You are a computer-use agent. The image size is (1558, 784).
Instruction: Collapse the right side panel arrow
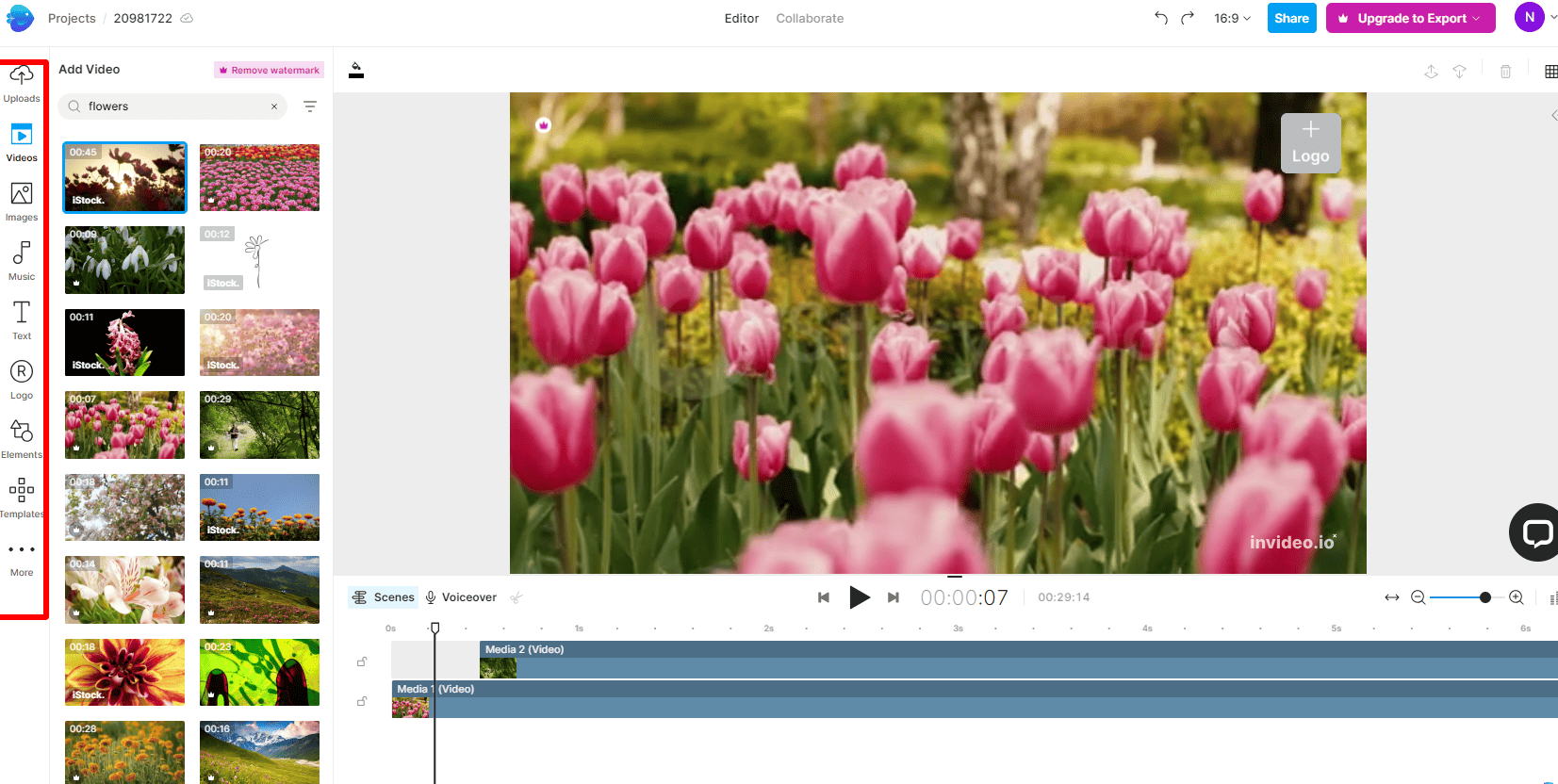pyautogui.click(x=1553, y=116)
